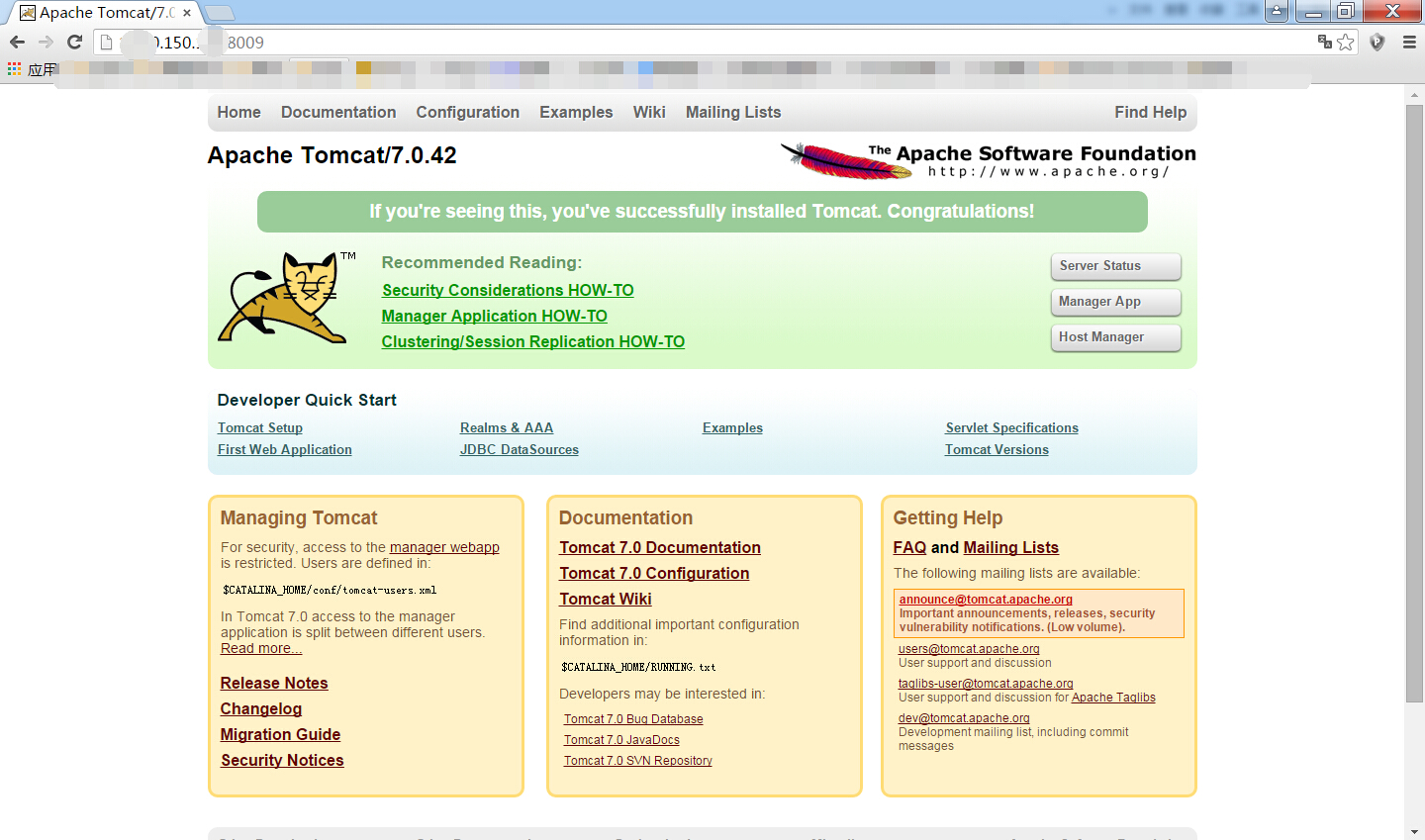
Task: Open Tomcat 7.0 SVN Repository link
Action: 638,761
